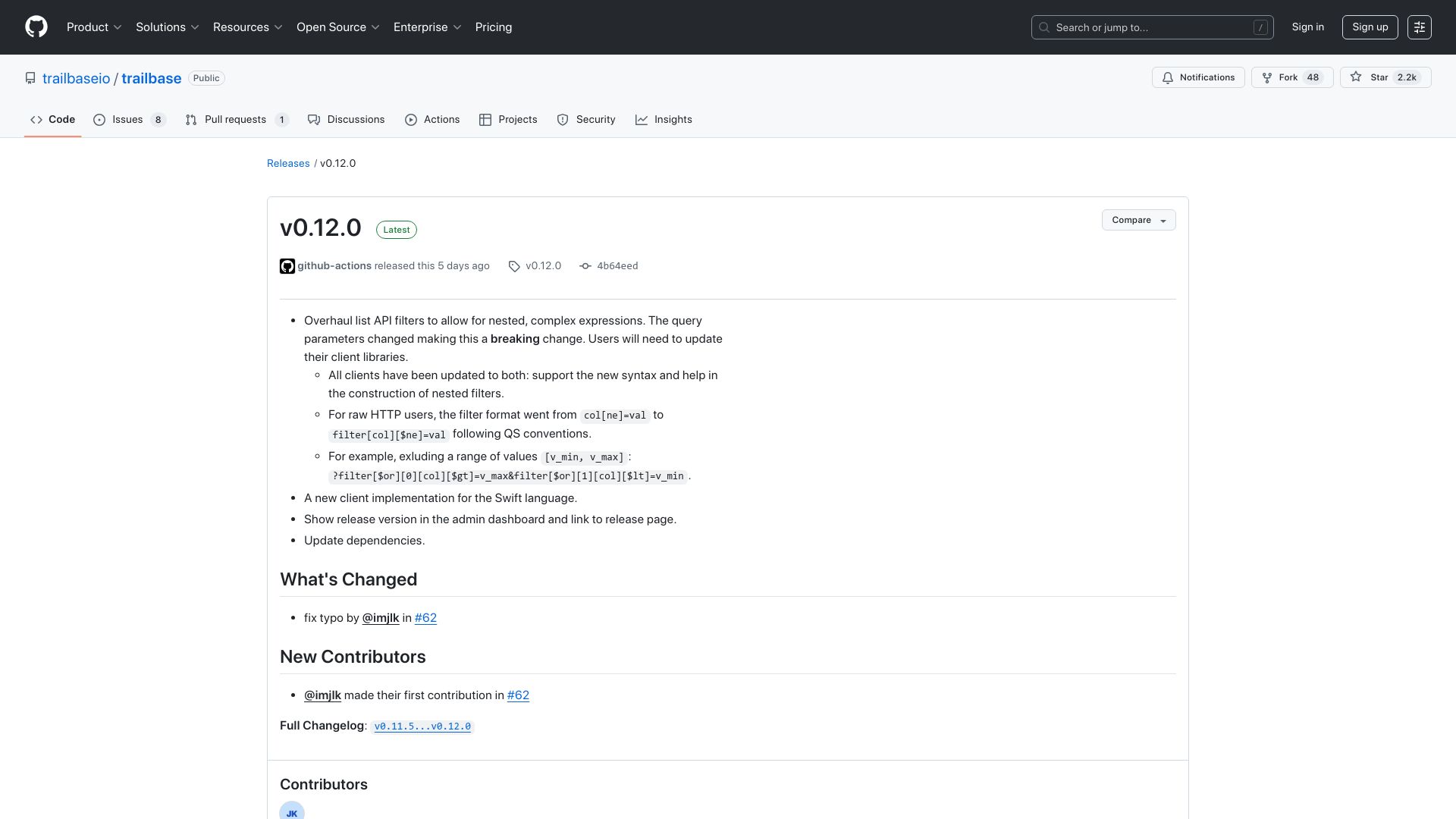Screen dimensions: 1456x819
Task: Open the Actions tab
Action: point(432,120)
